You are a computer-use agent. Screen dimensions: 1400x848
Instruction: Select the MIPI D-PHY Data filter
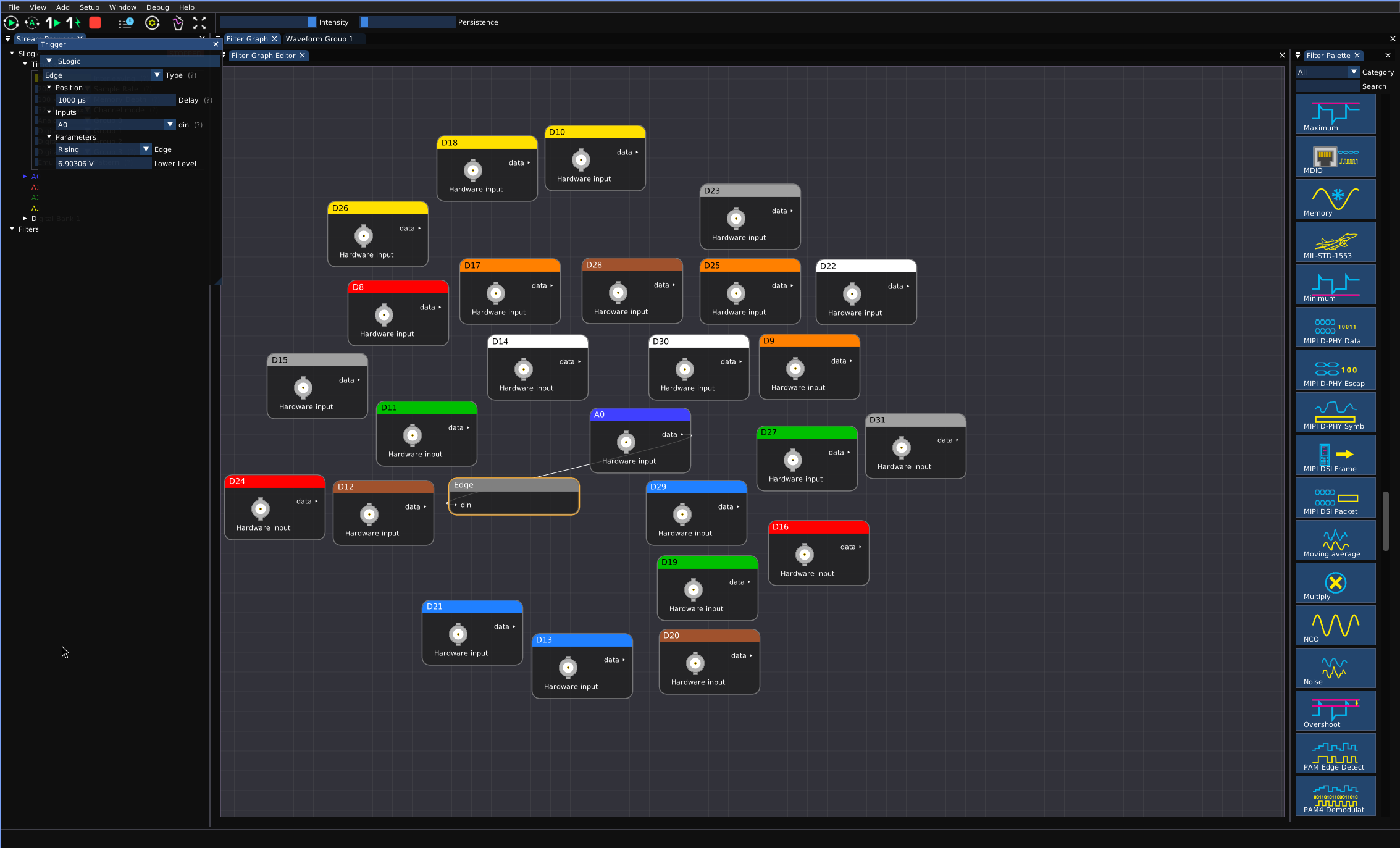1335,327
